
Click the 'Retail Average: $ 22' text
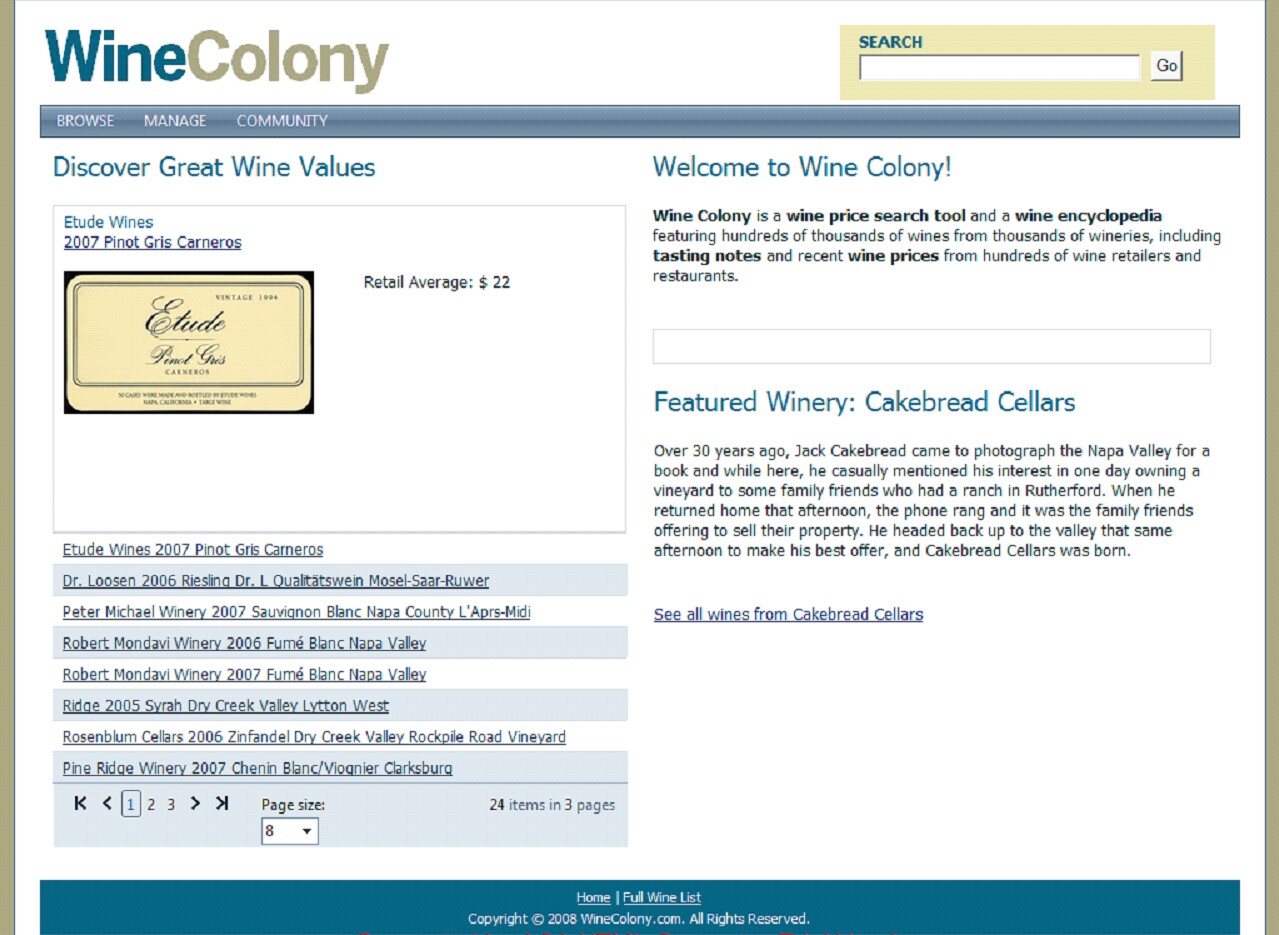(437, 282)
